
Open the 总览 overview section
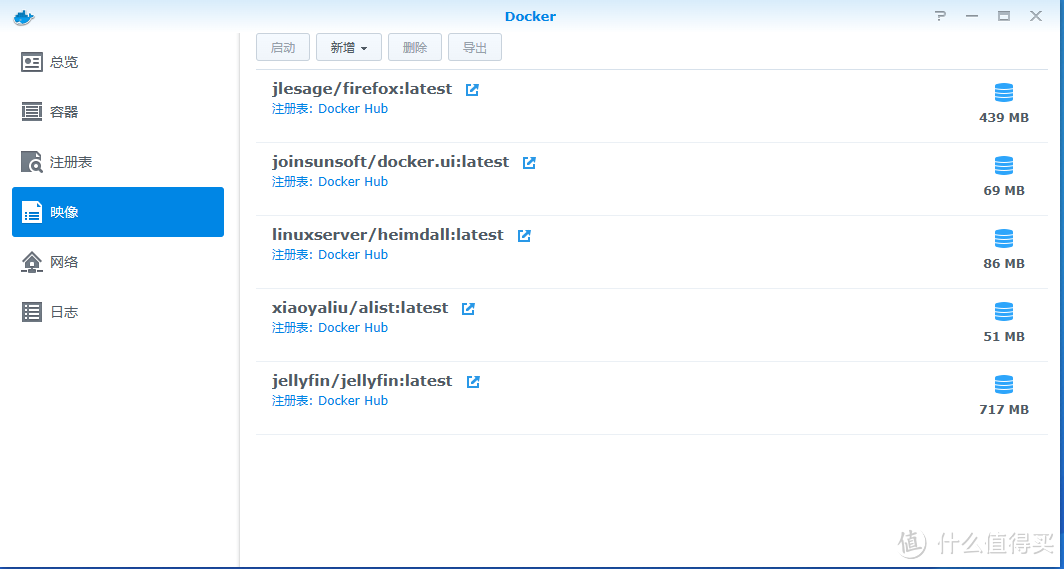118,62
